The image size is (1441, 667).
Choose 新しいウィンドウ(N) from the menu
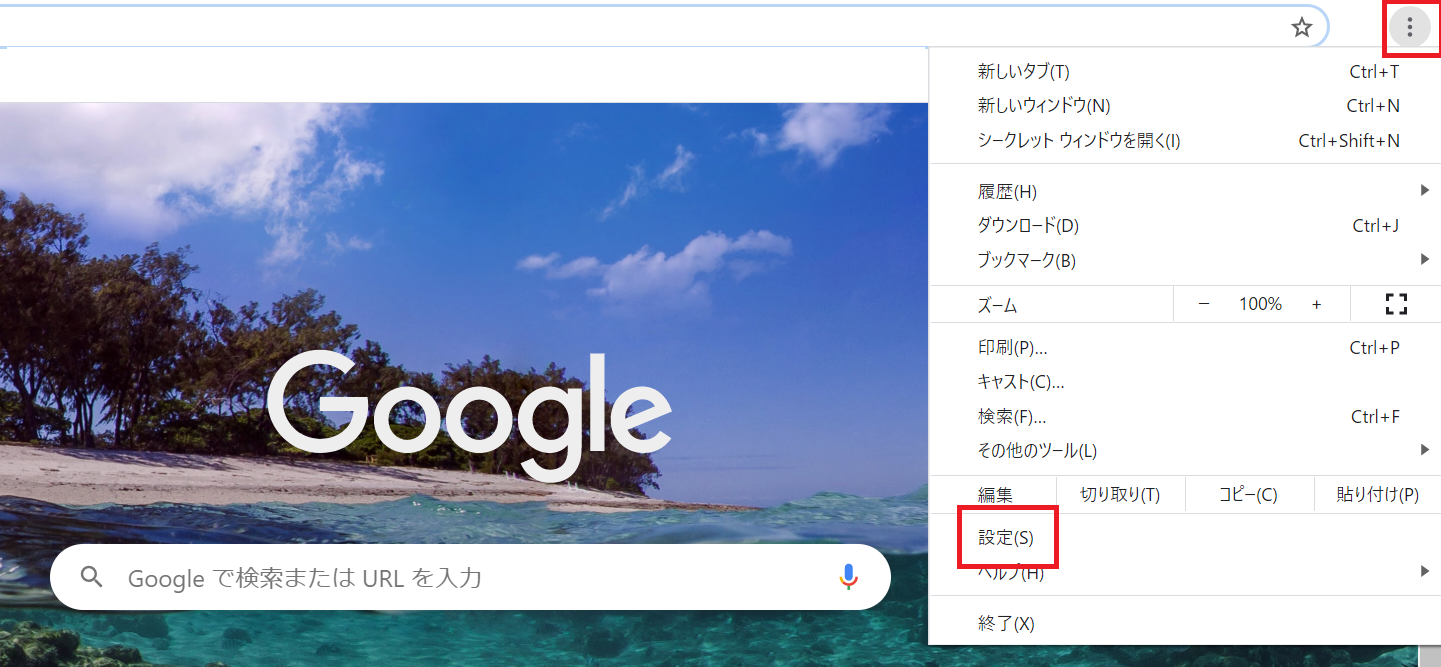pos(1184,106)
